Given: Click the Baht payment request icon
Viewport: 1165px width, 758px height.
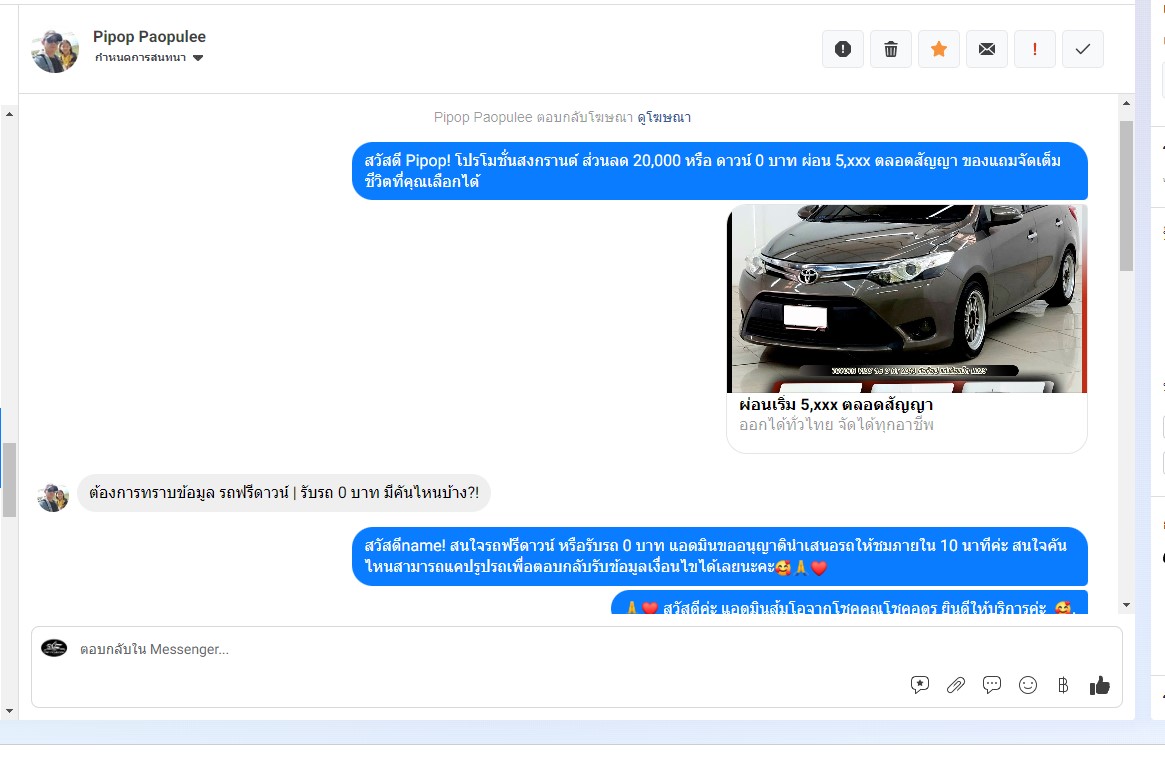Looking at the screenshot, I should [1063, 685].
